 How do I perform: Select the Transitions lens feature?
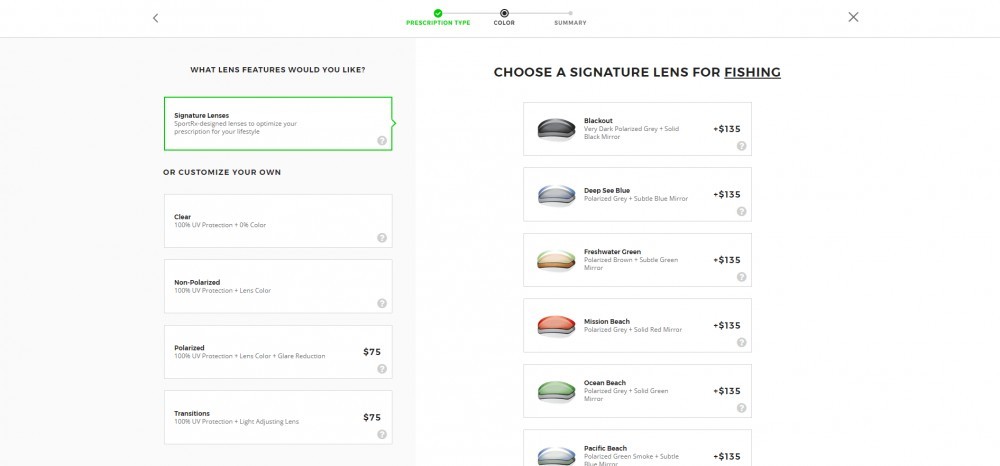[278, 418]
